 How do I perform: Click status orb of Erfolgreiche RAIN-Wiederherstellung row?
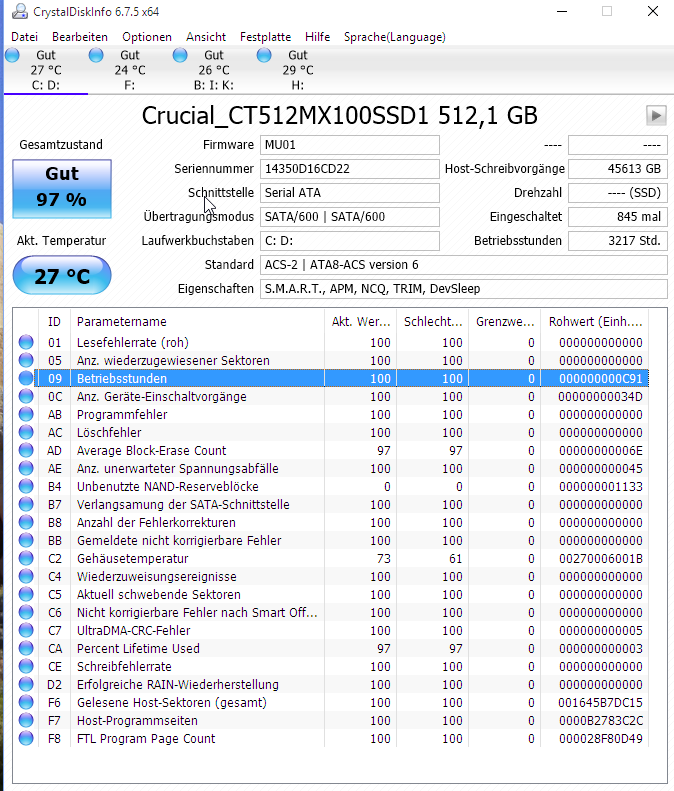26,685
